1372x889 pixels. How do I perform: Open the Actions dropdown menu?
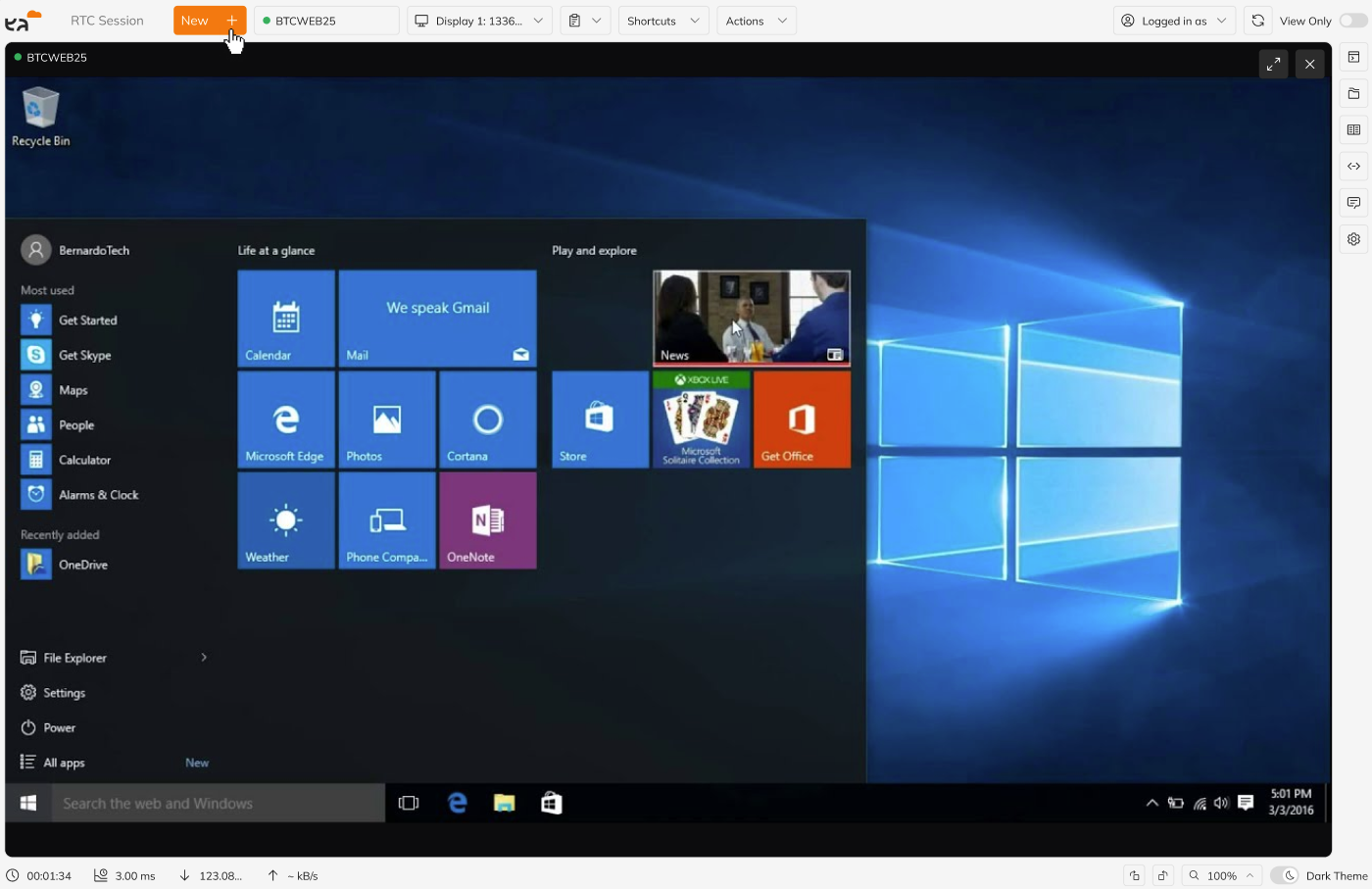756,21
